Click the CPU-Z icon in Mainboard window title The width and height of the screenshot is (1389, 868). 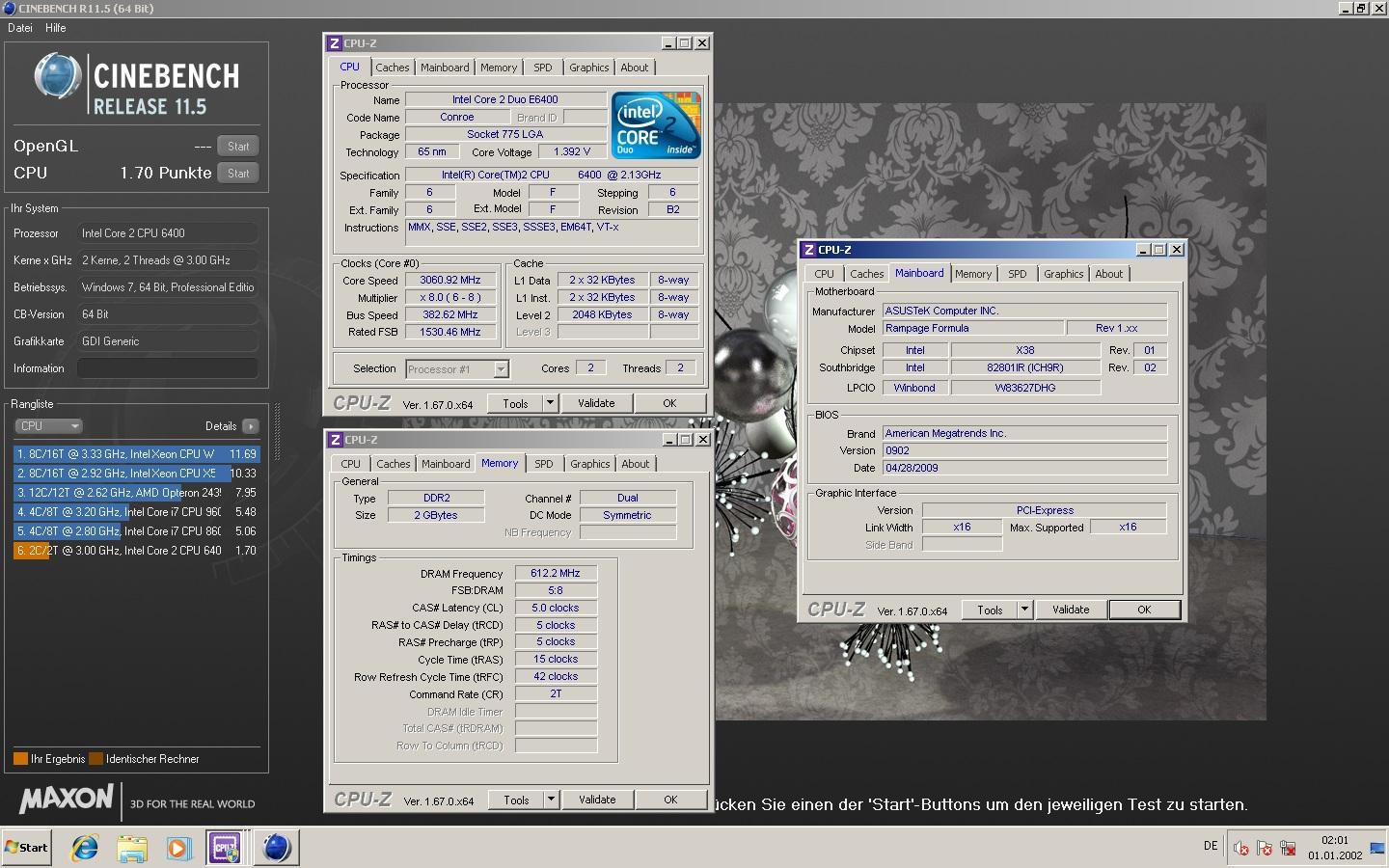point(809,250)
